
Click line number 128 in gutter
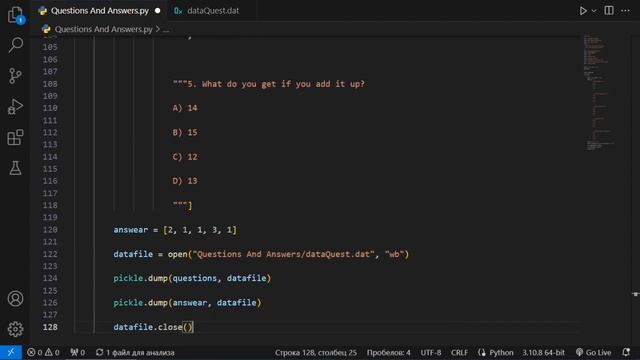coord(50,327)
